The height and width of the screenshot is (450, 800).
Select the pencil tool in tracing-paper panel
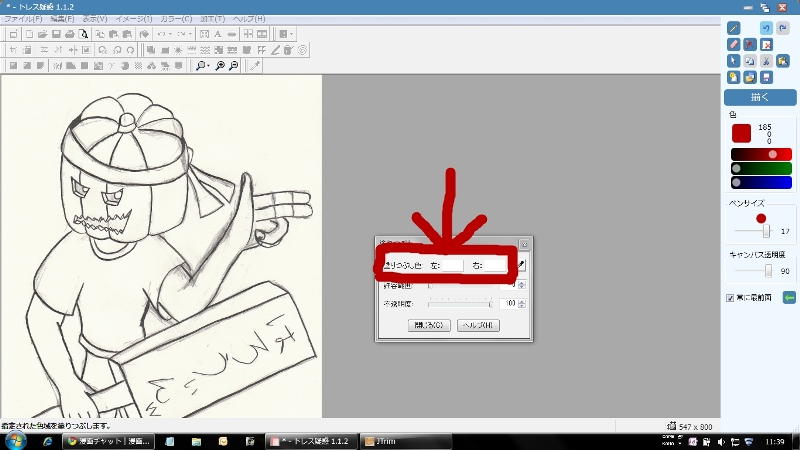tap(733, 28)
